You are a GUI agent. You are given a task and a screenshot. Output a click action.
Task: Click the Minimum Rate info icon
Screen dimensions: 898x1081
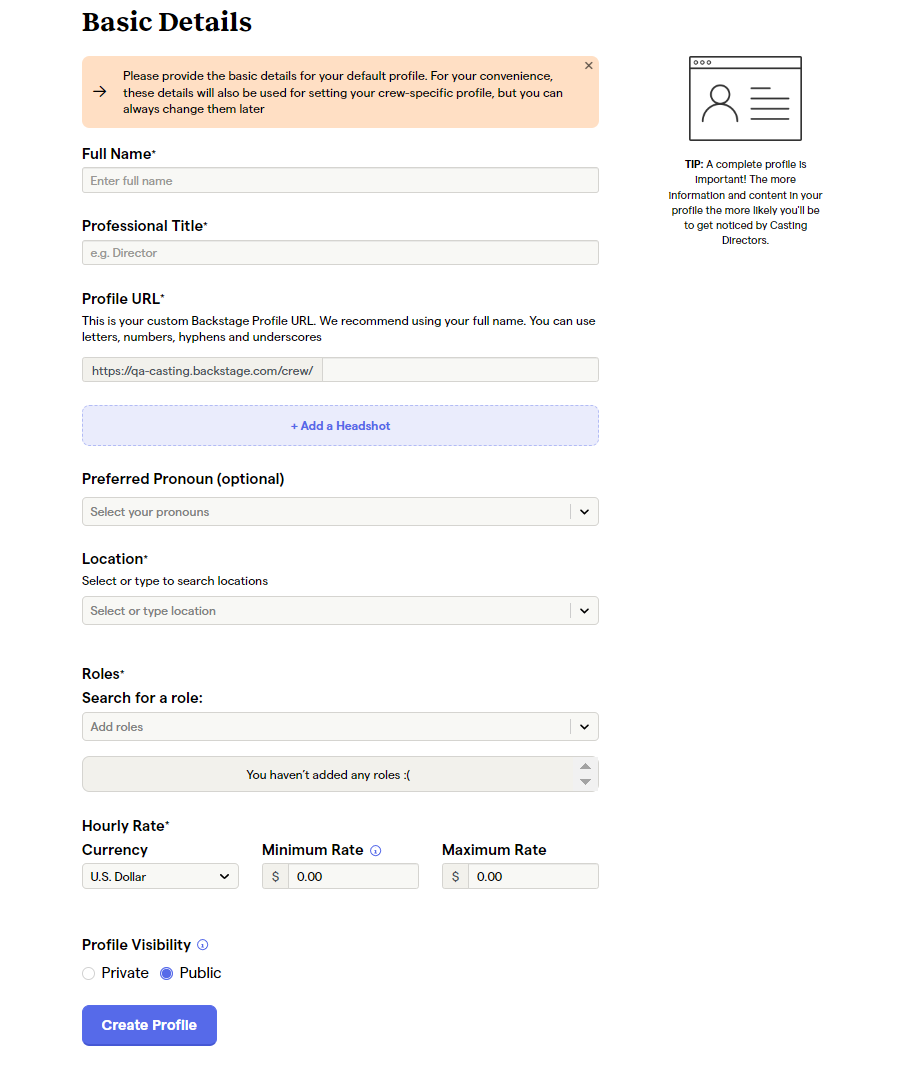click(x=376, y=851)
